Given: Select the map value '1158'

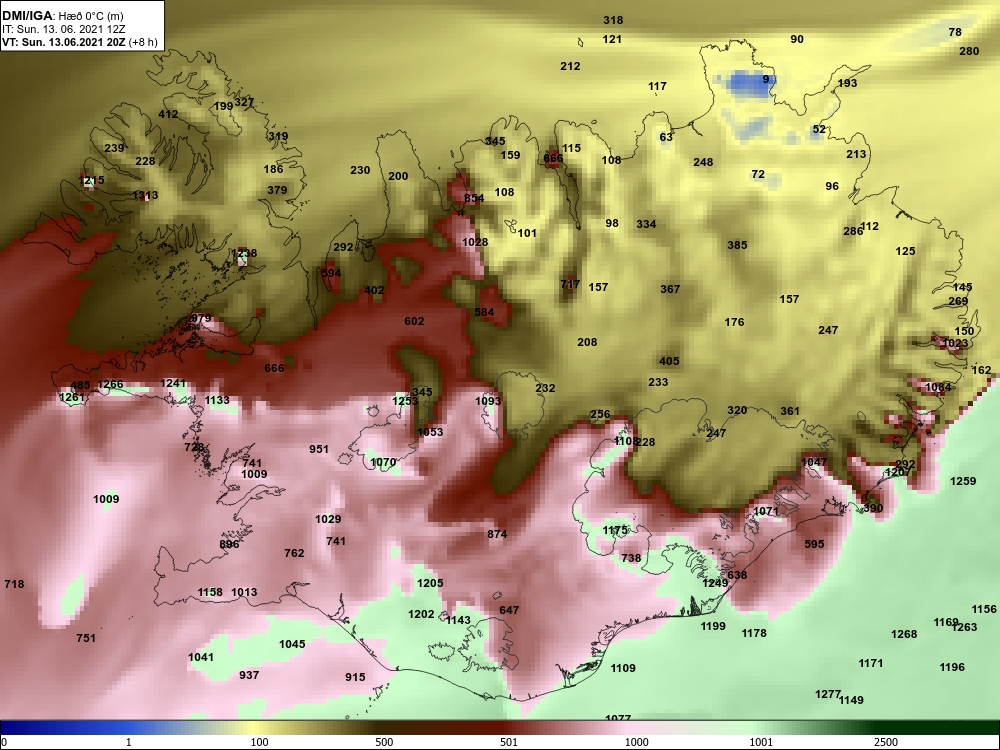Looking at the screenshot, I should click(x=210, y=592).
